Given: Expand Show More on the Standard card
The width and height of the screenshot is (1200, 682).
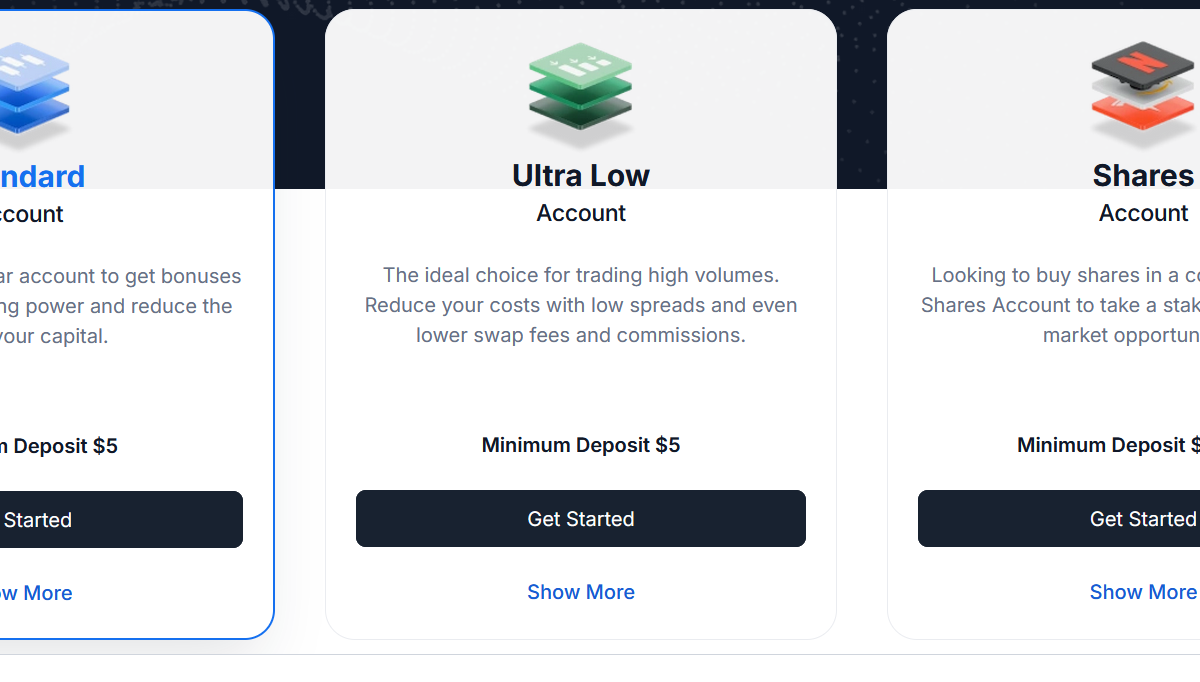Looking at the screenshot, I should coord(36,592).
